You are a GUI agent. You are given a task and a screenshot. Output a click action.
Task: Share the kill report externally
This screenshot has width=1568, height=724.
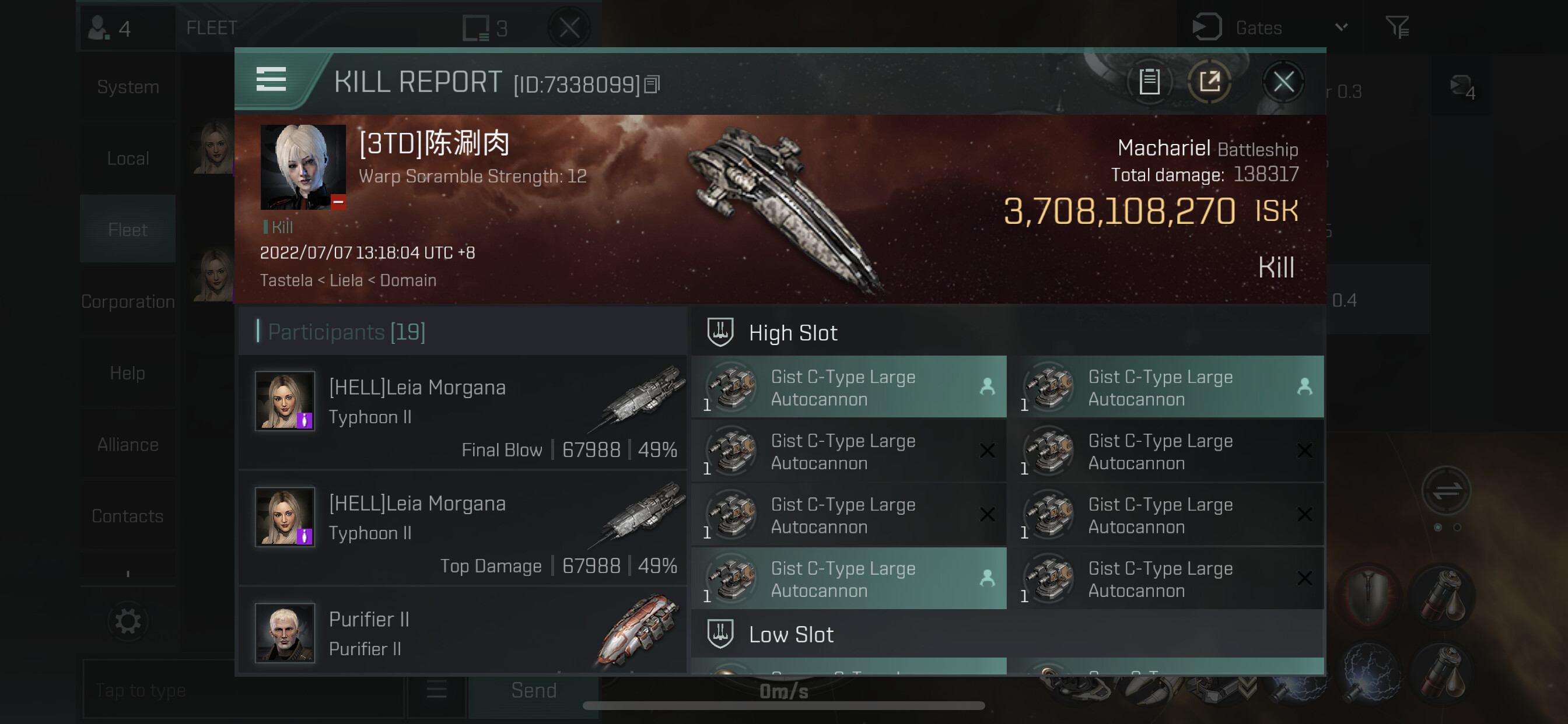pyautogui.click(x=1210, y=82)
